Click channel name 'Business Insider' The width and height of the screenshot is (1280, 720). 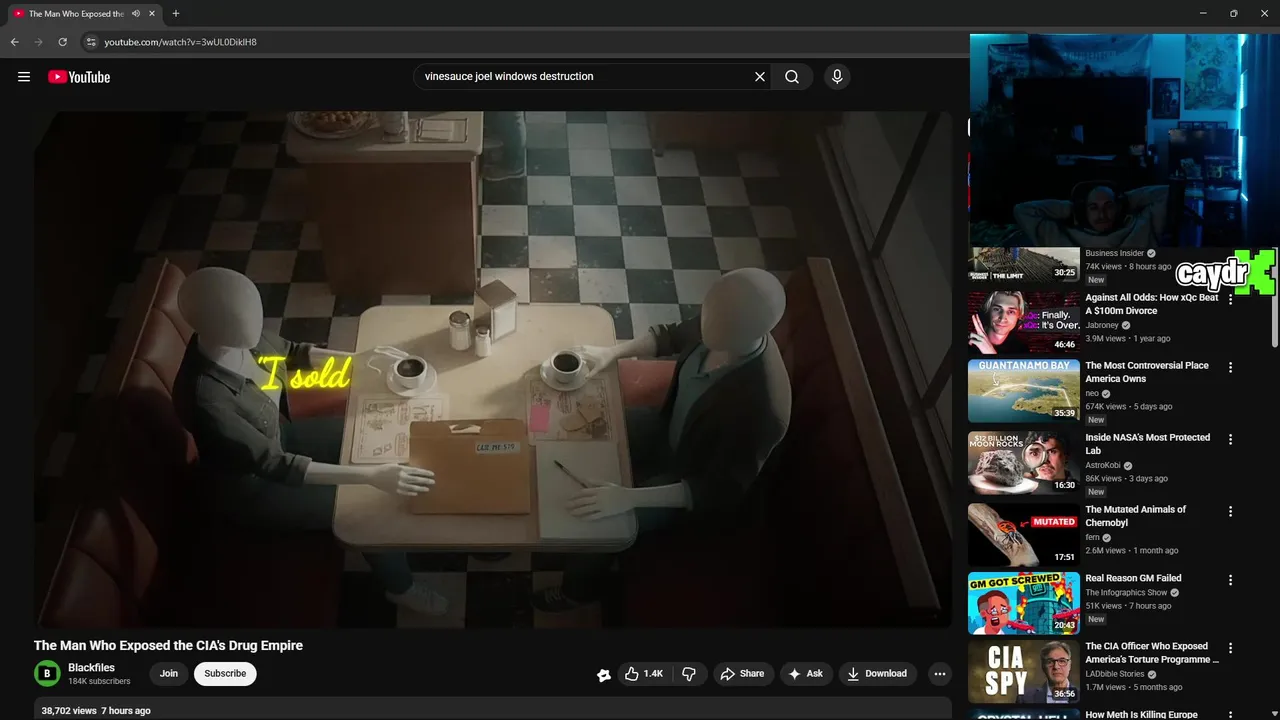1115,253
